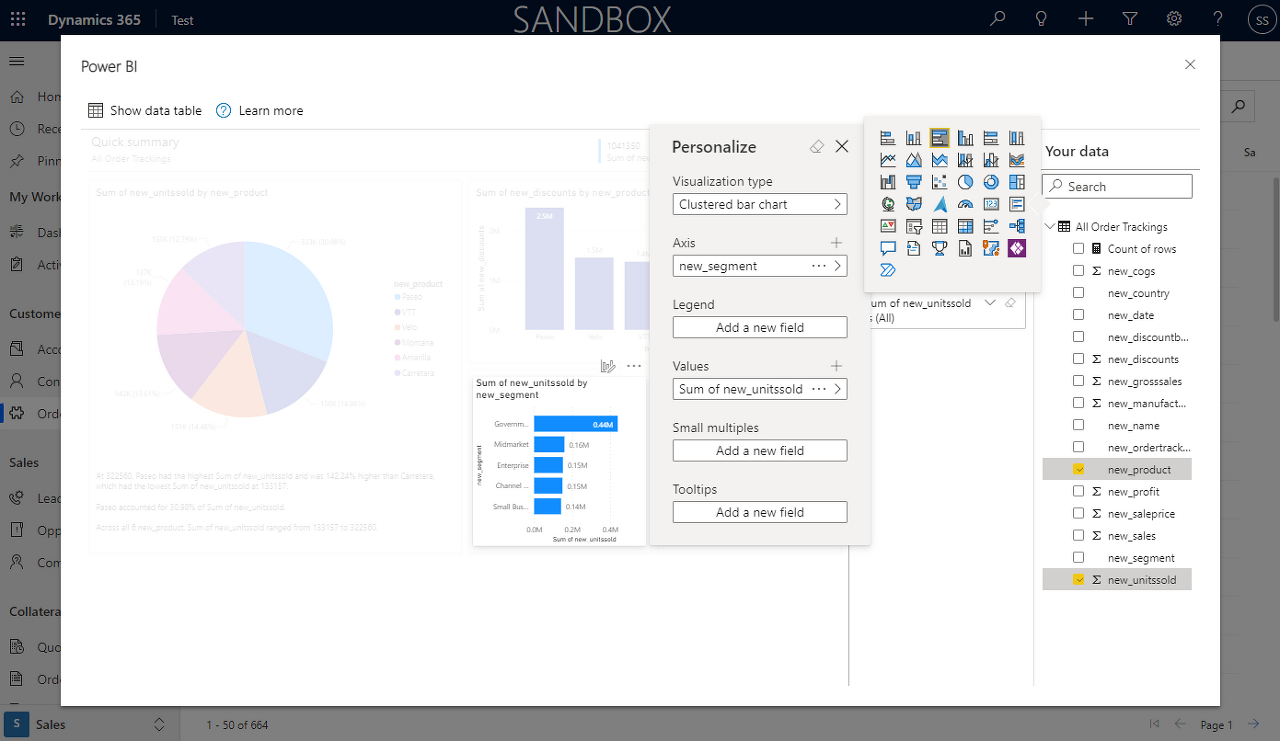
Task: Select the Donut chart visual
Action: [991, 182]
